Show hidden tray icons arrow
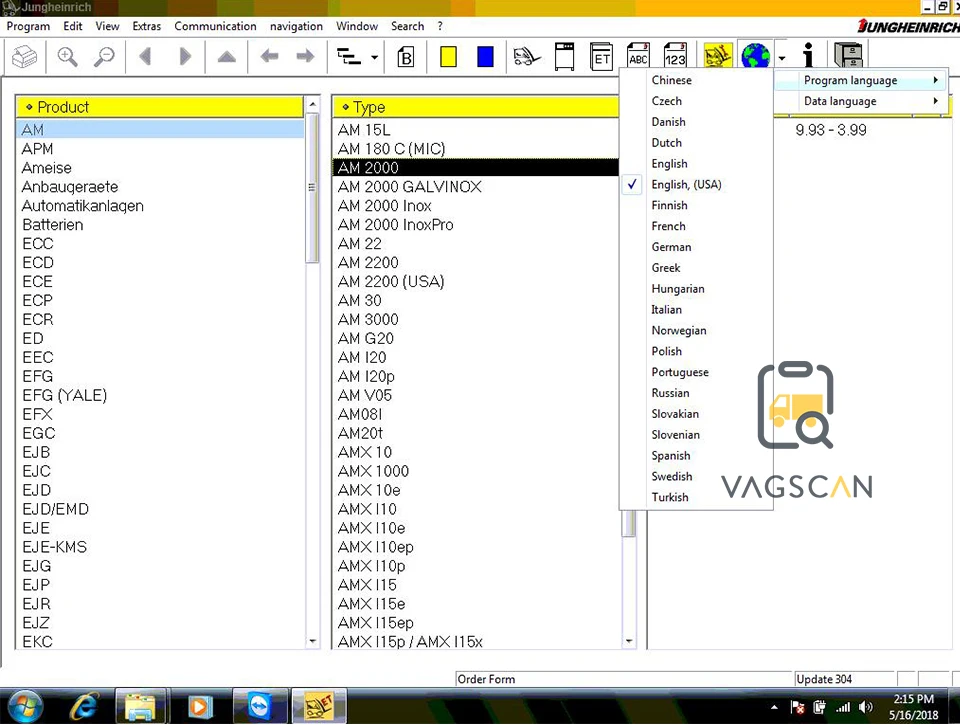This screenshot has height=725, width=960. 774,707
